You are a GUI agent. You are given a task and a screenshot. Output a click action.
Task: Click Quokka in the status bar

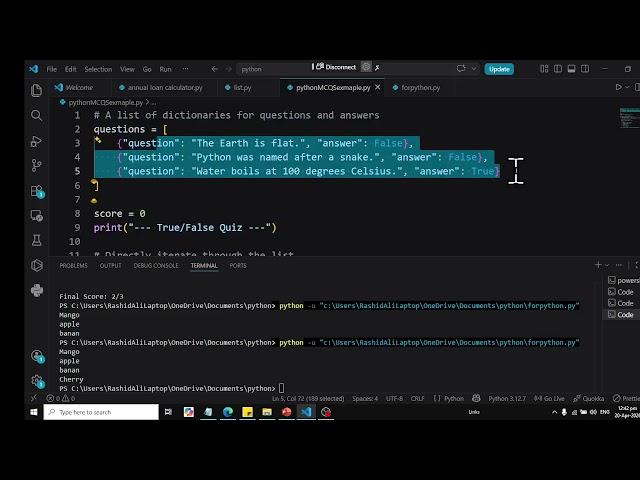(x=589, y=398)
